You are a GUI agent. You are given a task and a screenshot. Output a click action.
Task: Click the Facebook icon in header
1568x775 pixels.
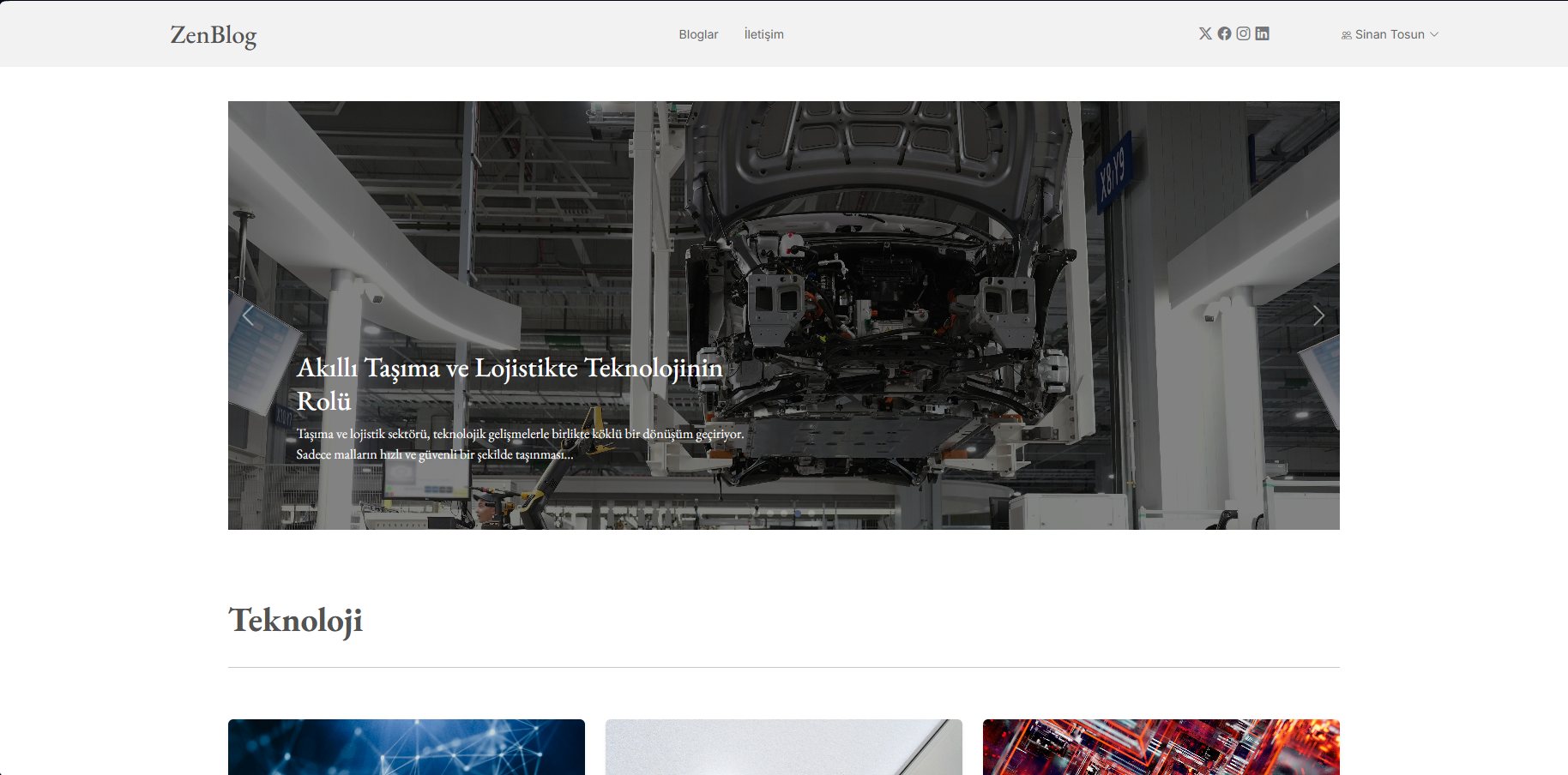[x=1224, y=33]
